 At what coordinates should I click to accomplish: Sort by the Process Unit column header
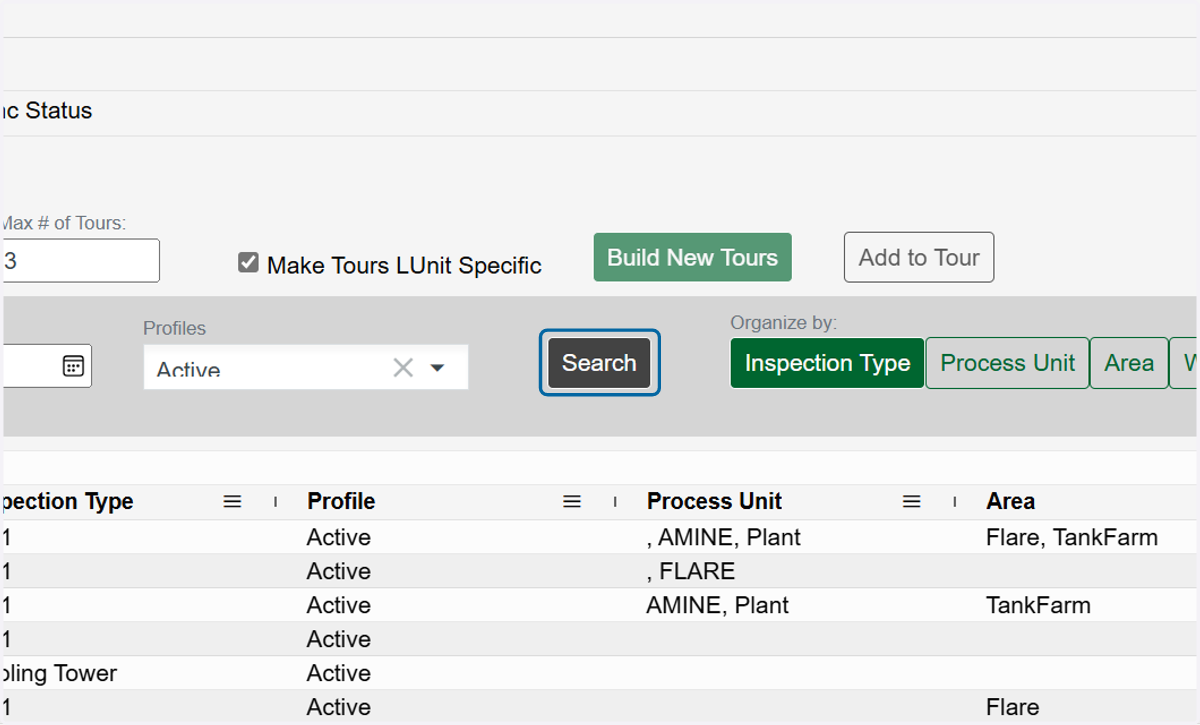714,502
